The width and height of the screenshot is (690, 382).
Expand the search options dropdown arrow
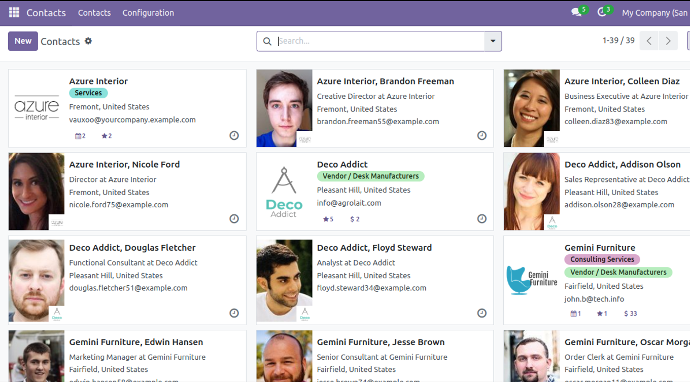coord(493,41)
